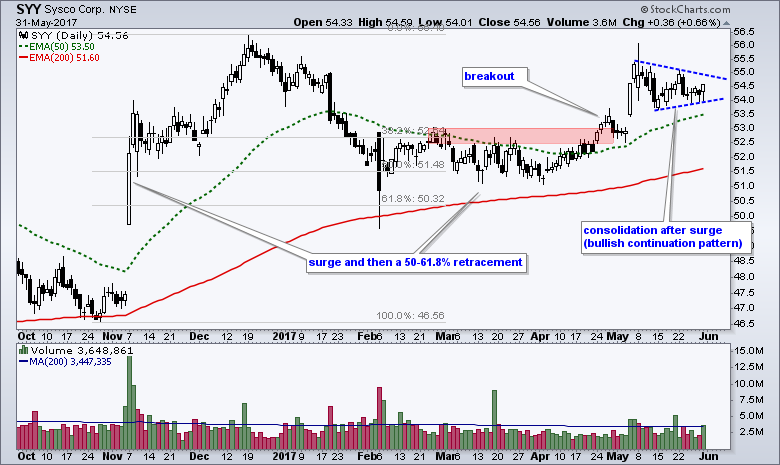Click the 2.5M volume axis label
780x465 pixels.
[749, 432]
